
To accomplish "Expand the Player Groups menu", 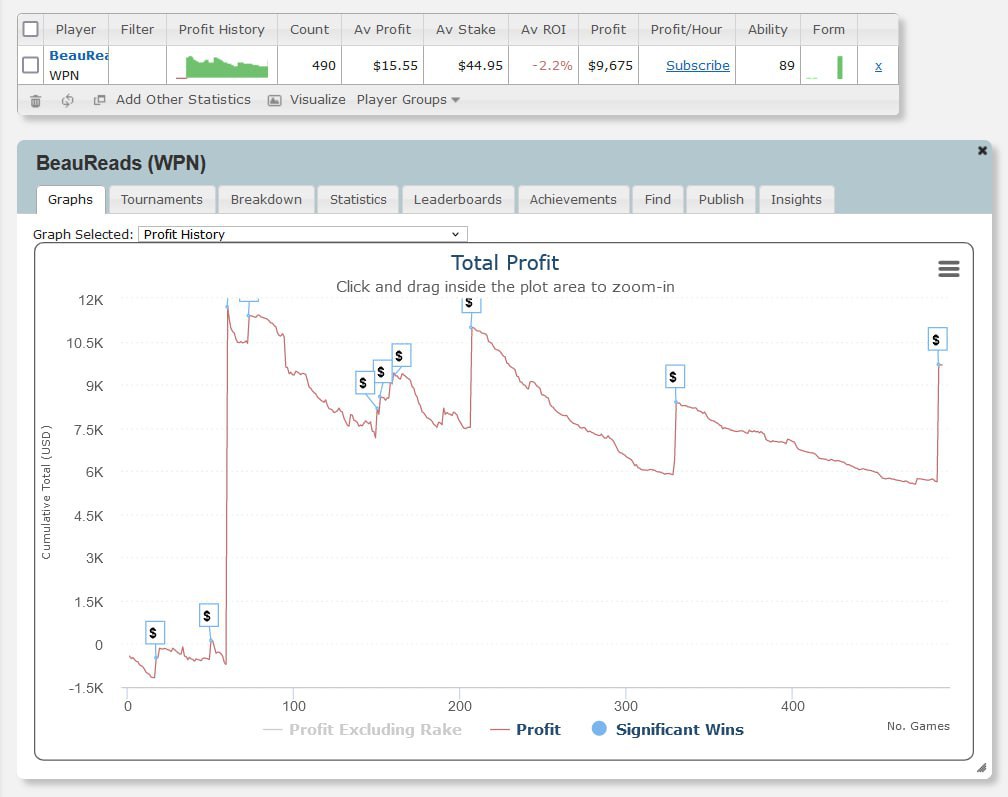I will pyautogui.click(x=408, y=100).
